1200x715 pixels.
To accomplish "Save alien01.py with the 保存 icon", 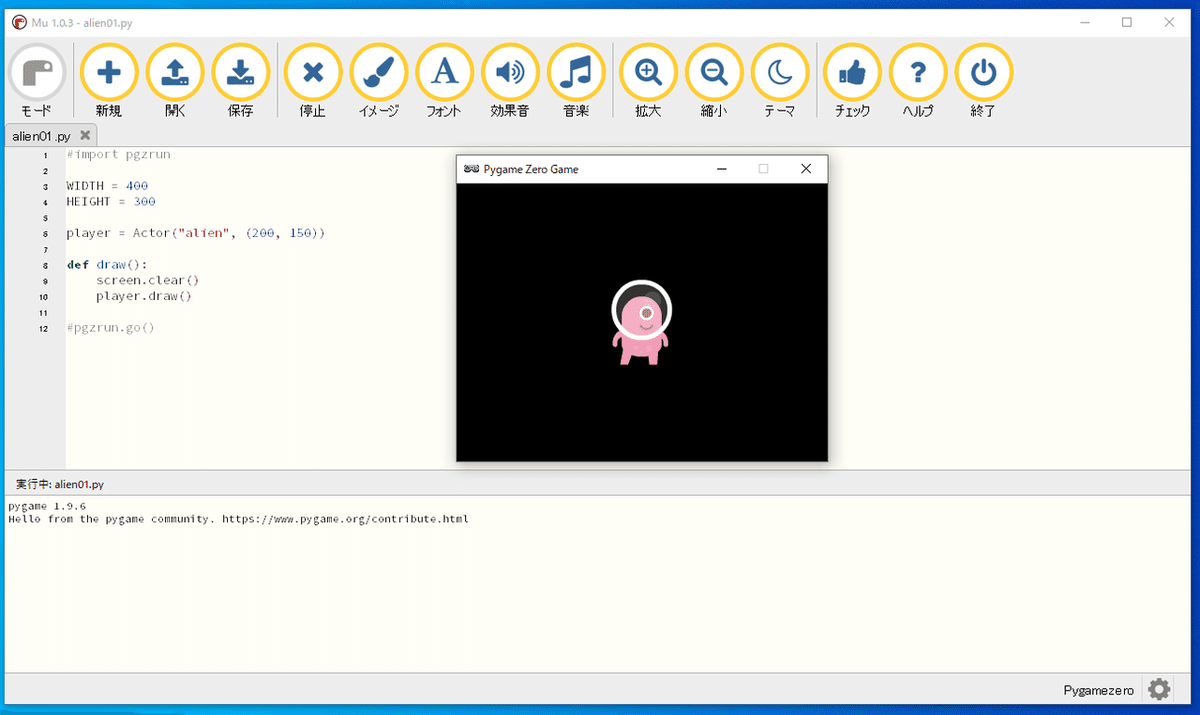I will tap(241, 71).
